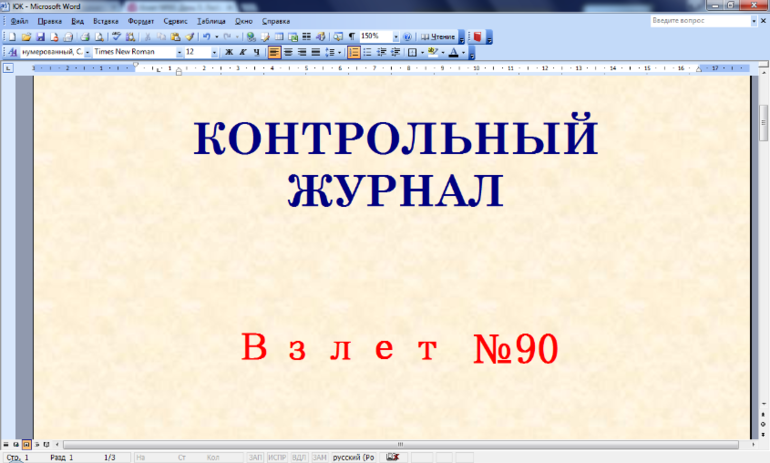
Task: Click the Spelling and Grammar check icon
Action: coord(117,36)
